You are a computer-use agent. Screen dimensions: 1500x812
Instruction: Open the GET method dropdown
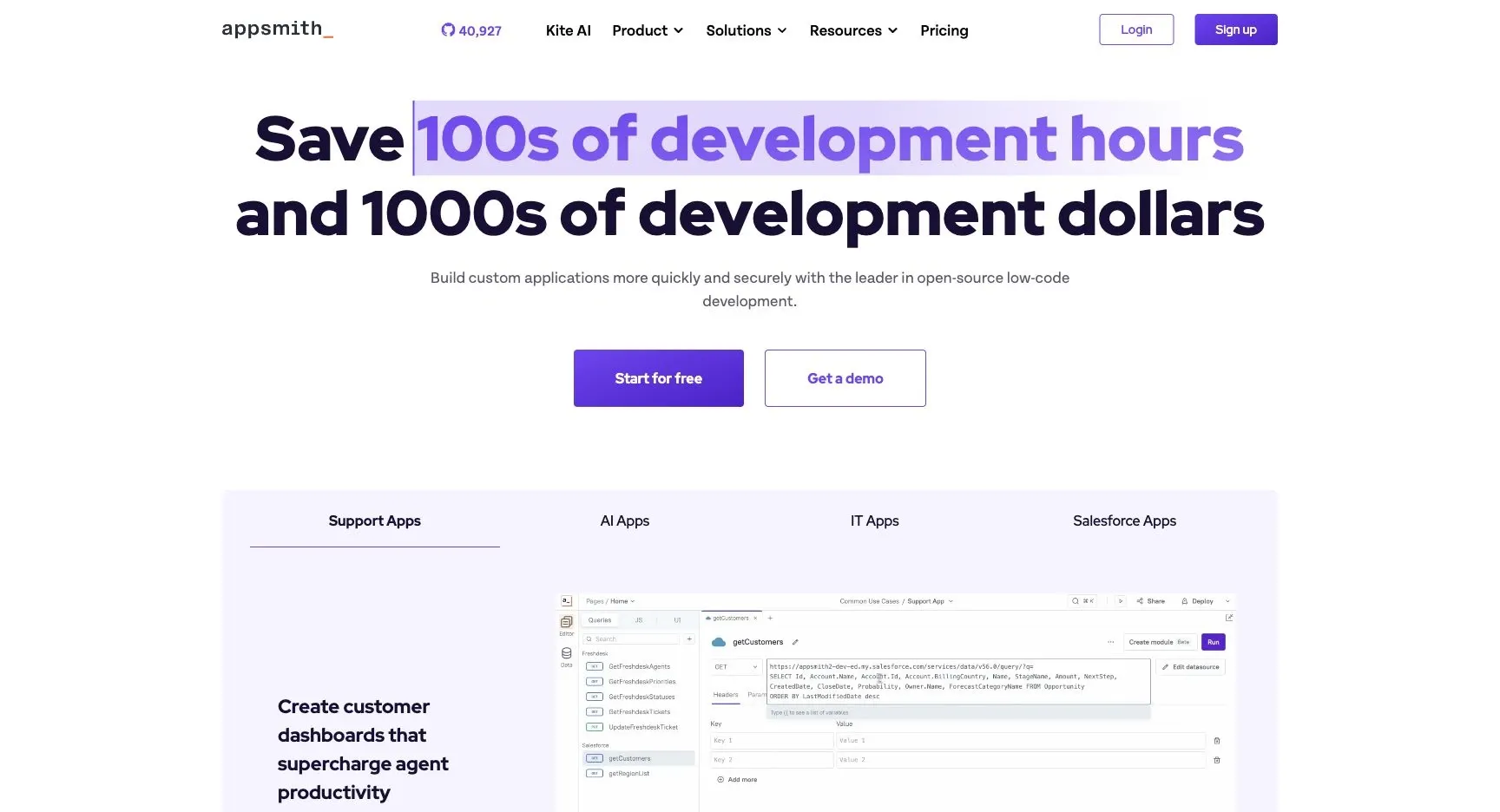coord(736,667)
